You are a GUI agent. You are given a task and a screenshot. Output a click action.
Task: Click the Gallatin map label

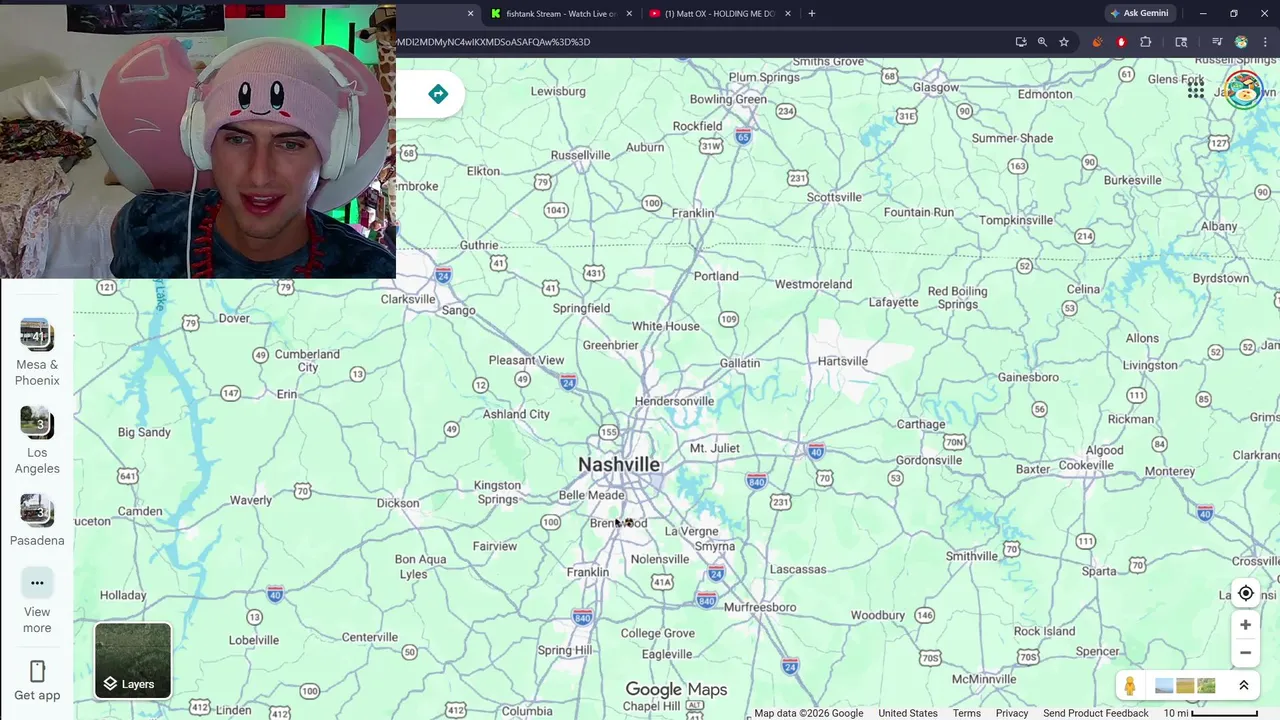coord(740,363)
